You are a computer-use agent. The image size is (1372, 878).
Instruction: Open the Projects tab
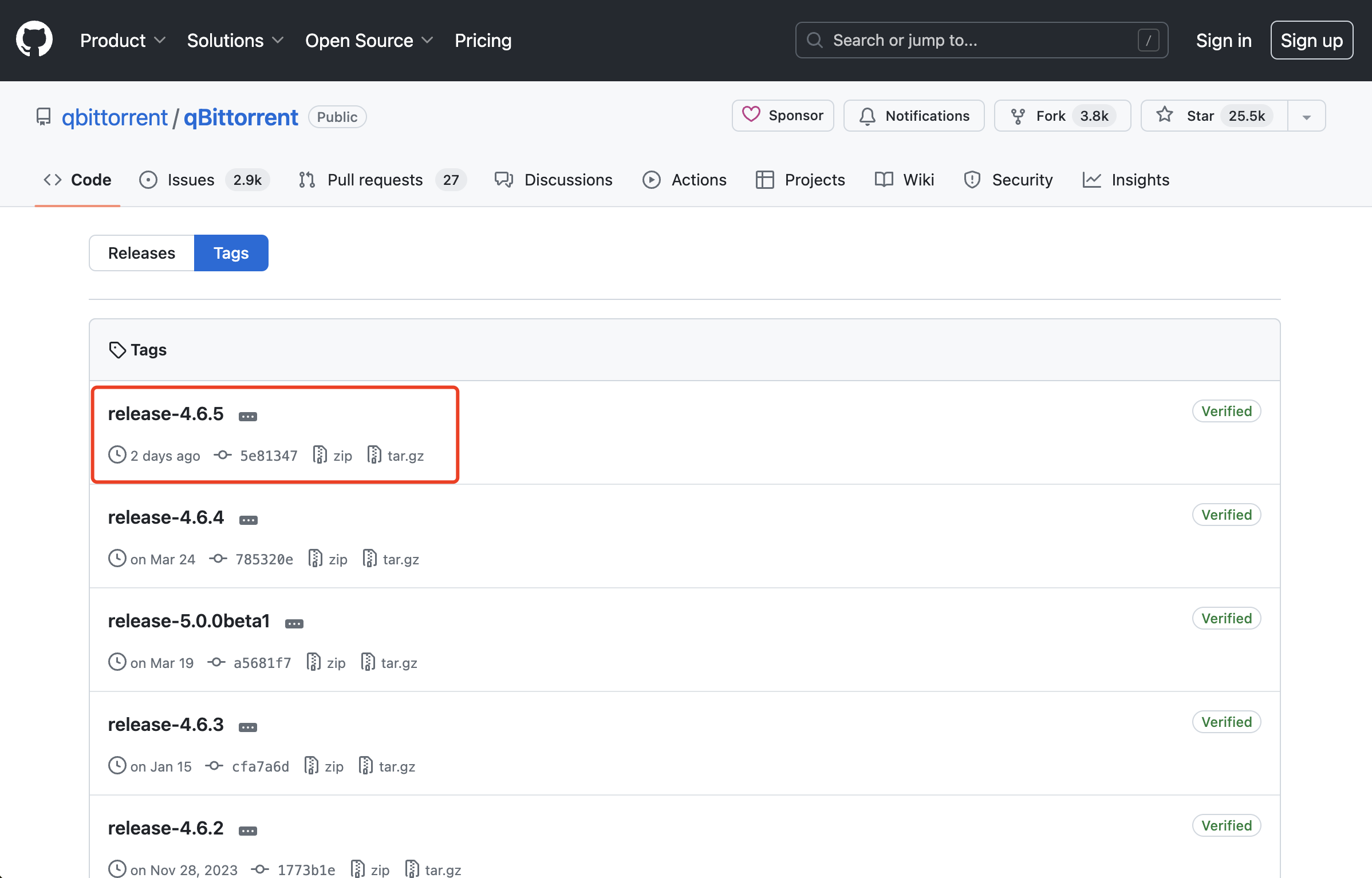point(800,180)
